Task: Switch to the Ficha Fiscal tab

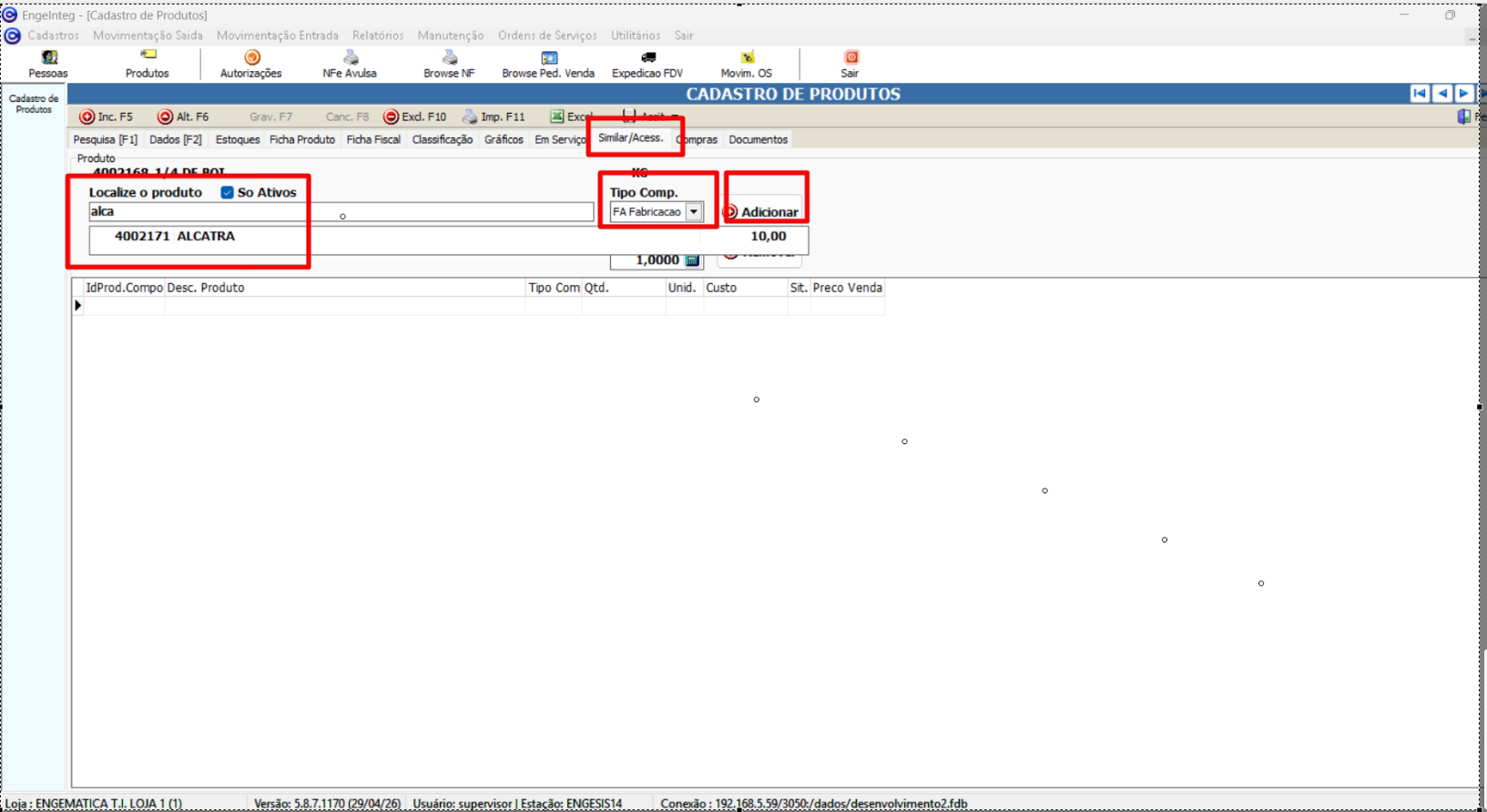Action: point(373,140)
